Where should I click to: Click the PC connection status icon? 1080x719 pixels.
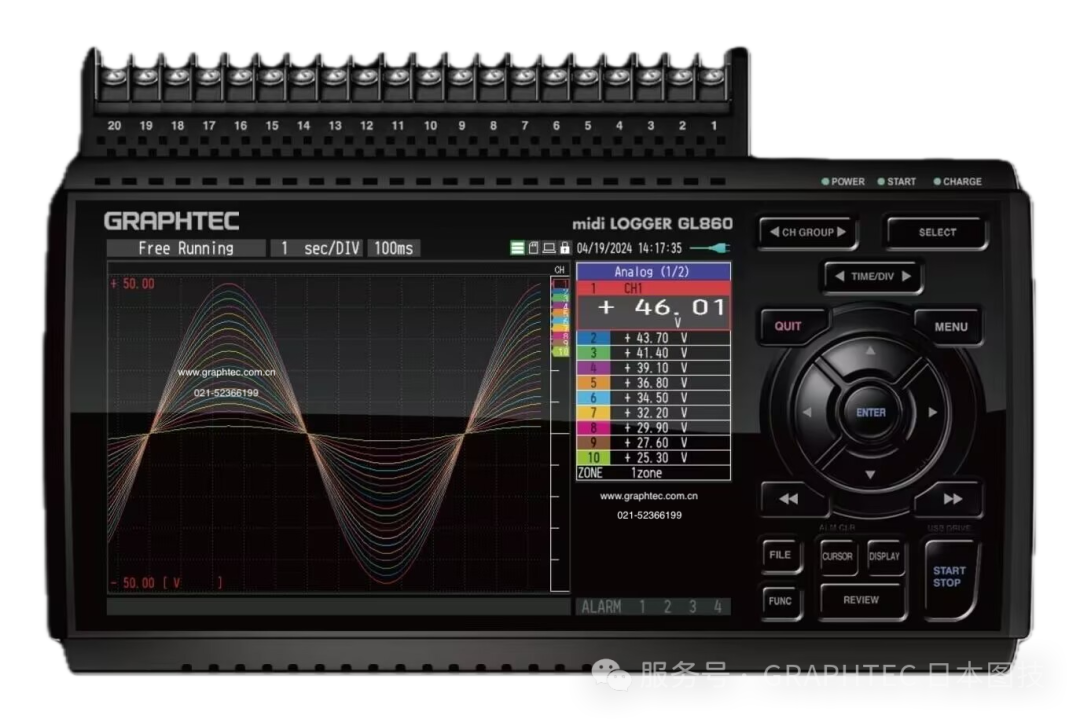(549, 248)
